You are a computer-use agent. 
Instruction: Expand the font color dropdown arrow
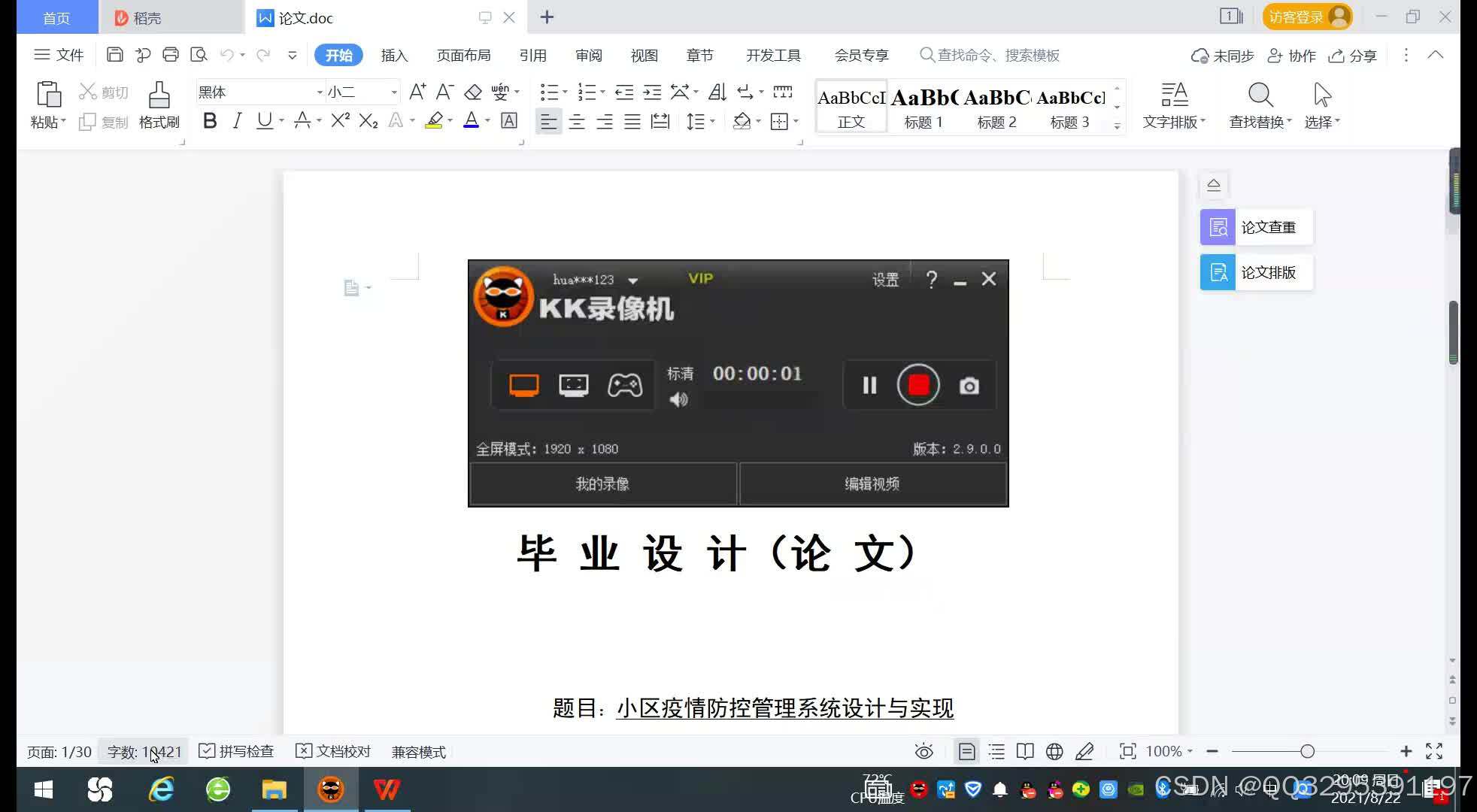point(487,121)
